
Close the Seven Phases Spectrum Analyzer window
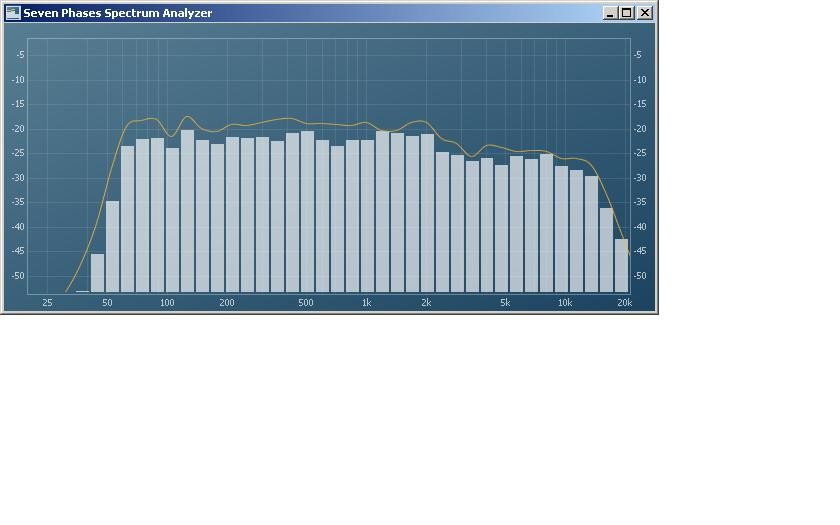point(645,13)
